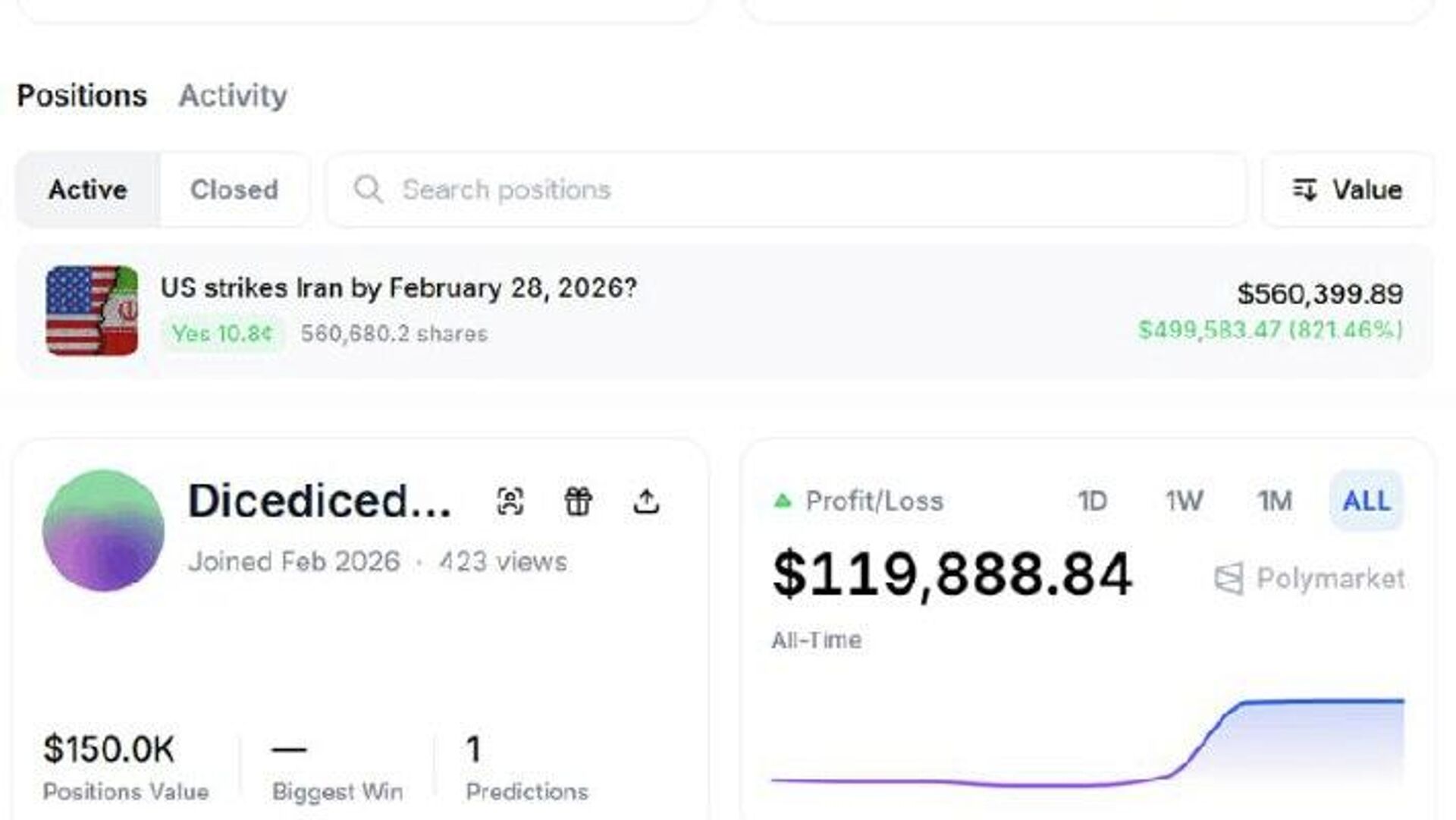Screen dimensions: 1456x820
Task: Click the gift icon beside username
Action: 578,501
